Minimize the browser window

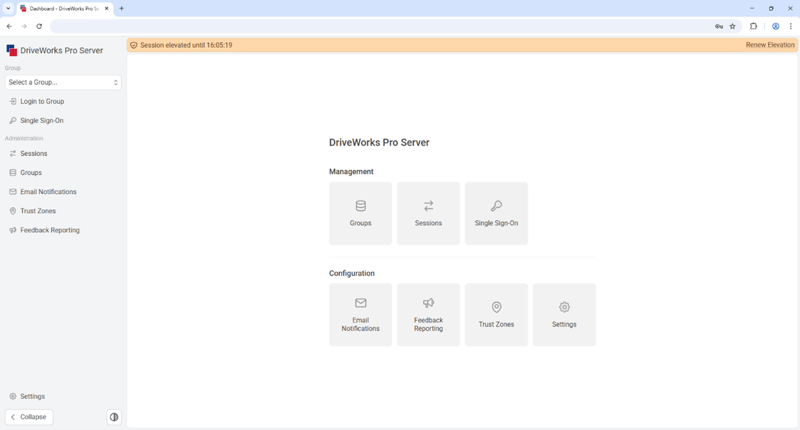tap(752, 8)
